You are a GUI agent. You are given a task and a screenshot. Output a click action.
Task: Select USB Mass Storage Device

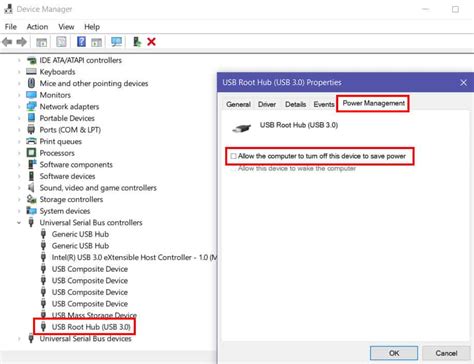pos(94,315)
